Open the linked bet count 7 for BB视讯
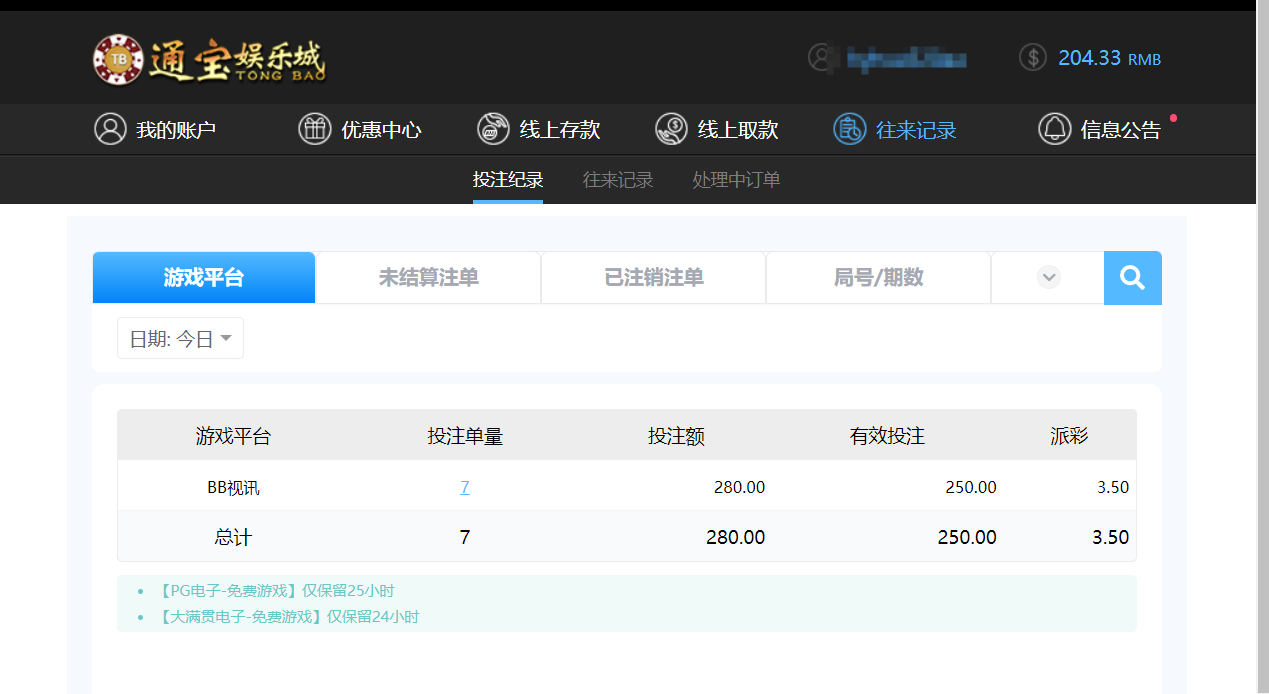The image size is (1269, 694). click(464, 486)
